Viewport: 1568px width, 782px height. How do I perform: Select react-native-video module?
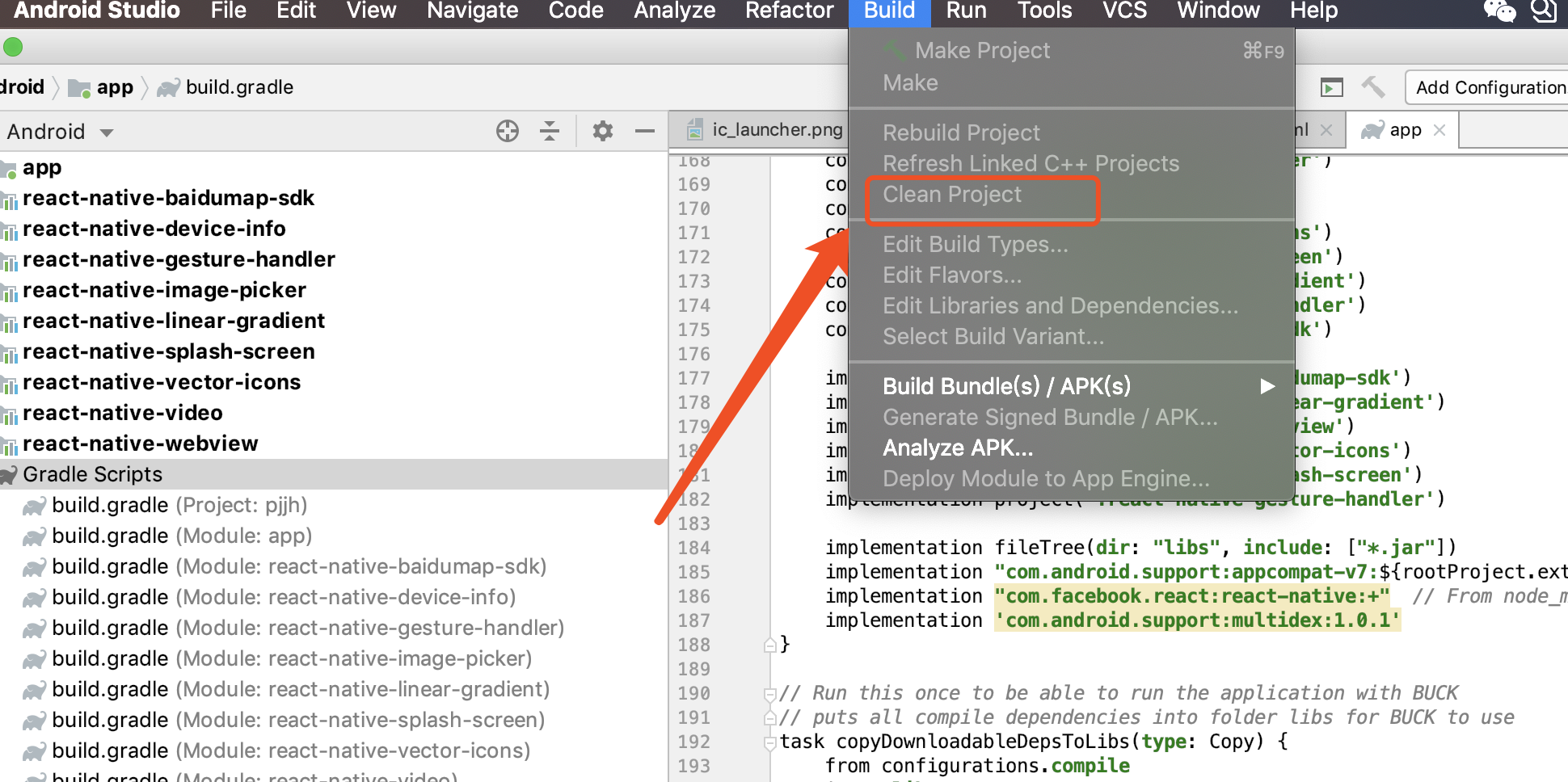[x=123, y=413]
